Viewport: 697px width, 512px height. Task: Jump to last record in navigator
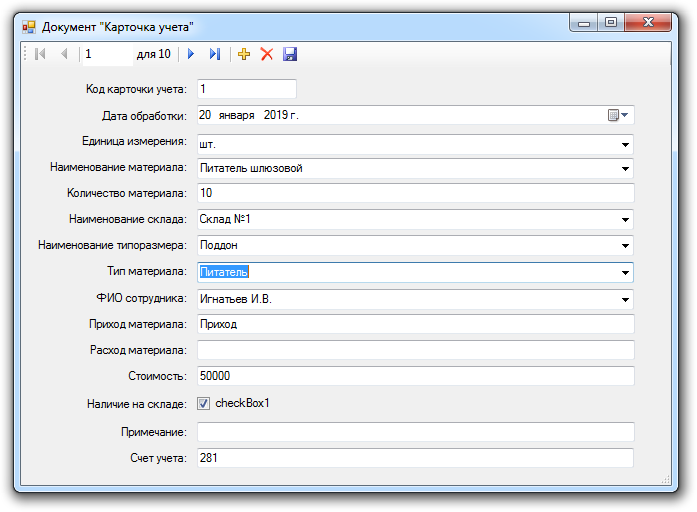(x=214, y=54)
